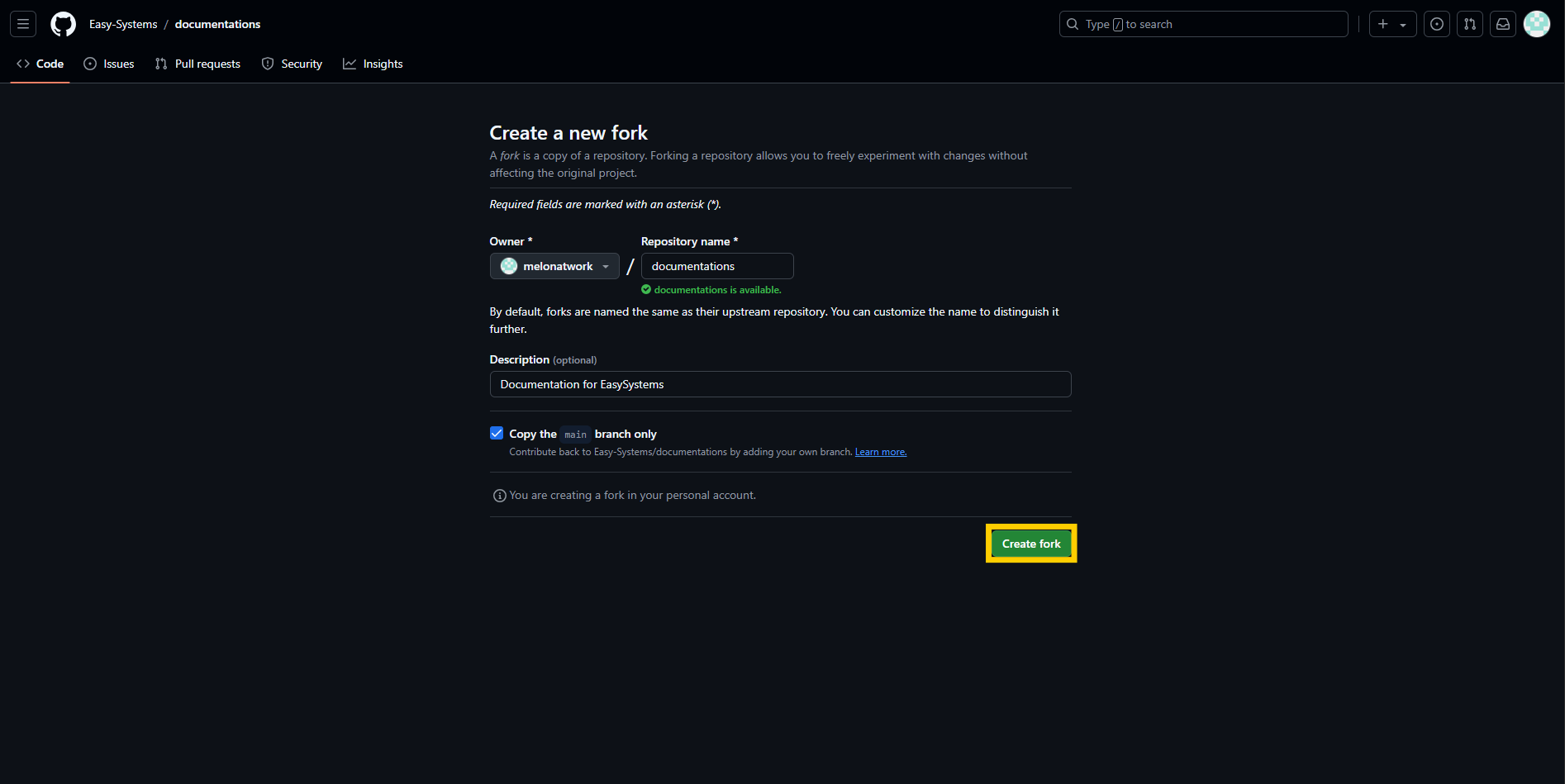Open the GitHub home logo
The height and width of the screenshot is (784, 1565).
63,24
